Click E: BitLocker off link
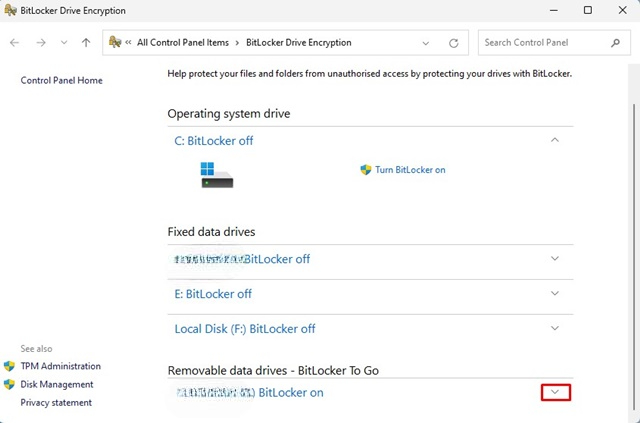640x423 pixels. point(213,294)
